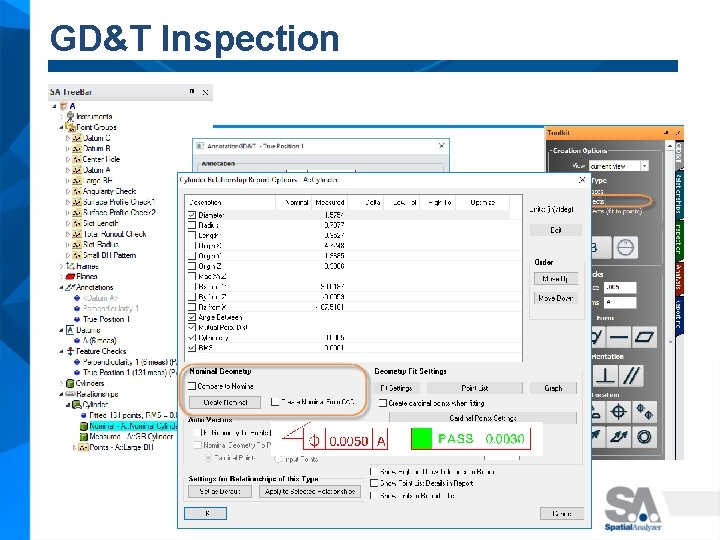Expand the Frames tree node

coord(61,266)
